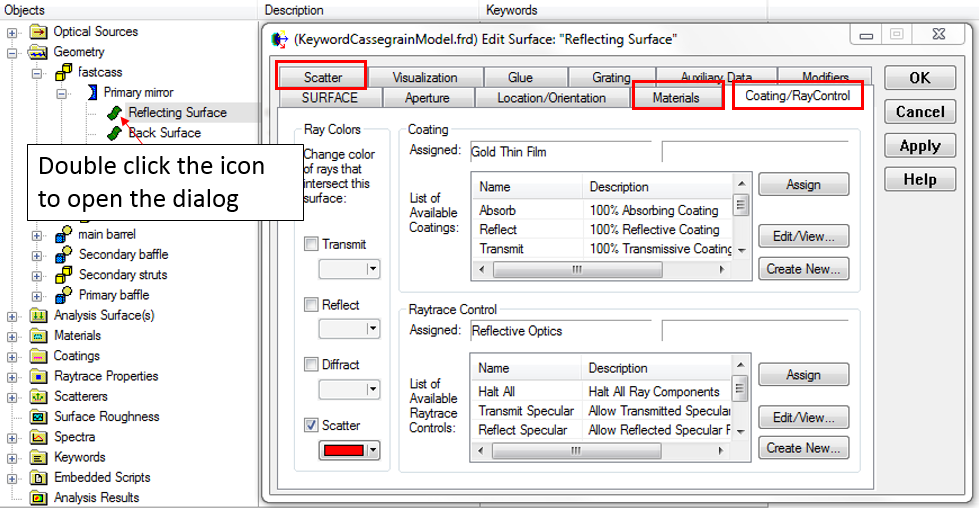Uncheck the Scatter ray color checkbox
Viewport: 979px width, 508px height.
[x=312, y=425]
